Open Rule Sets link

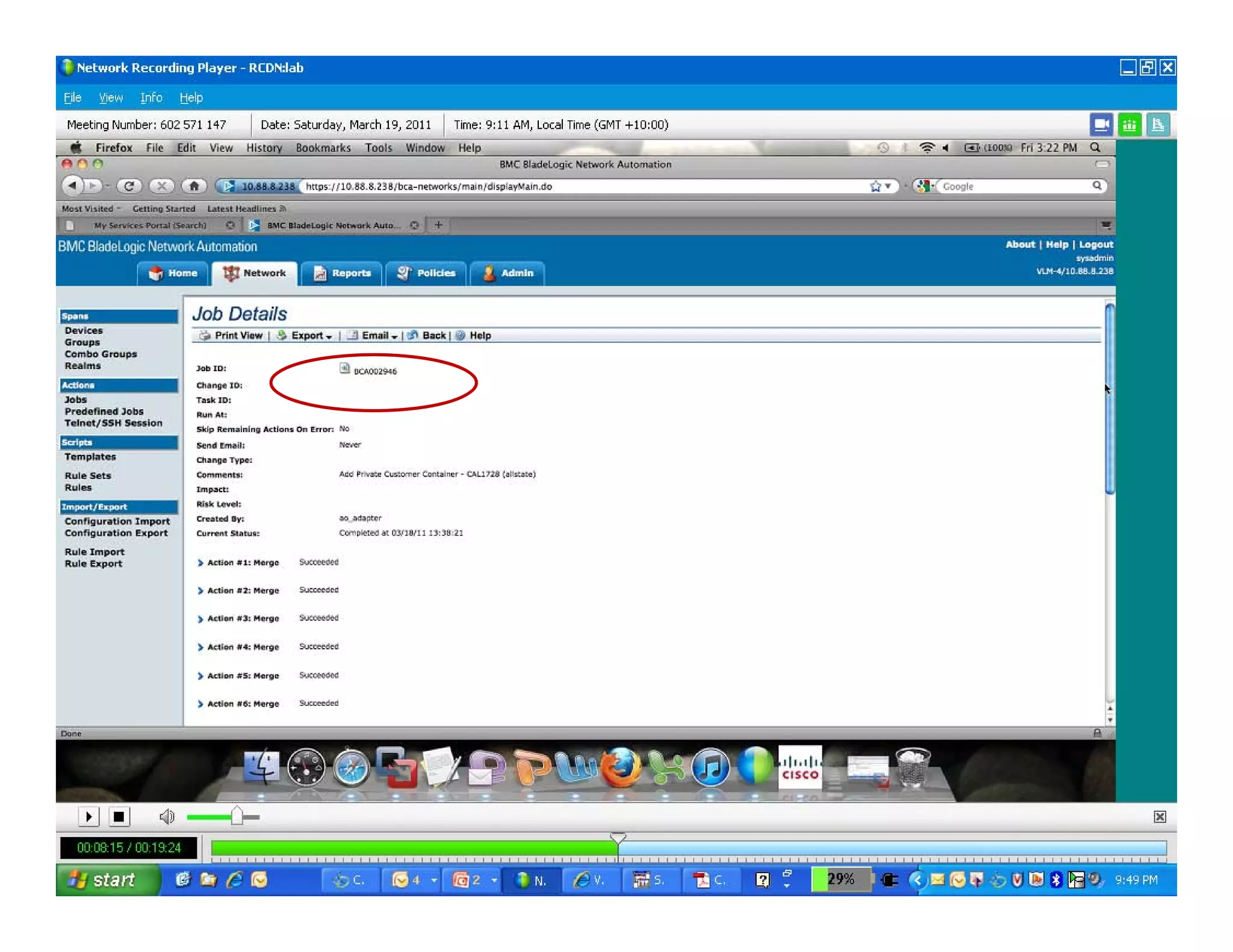[x=88, y=475]
